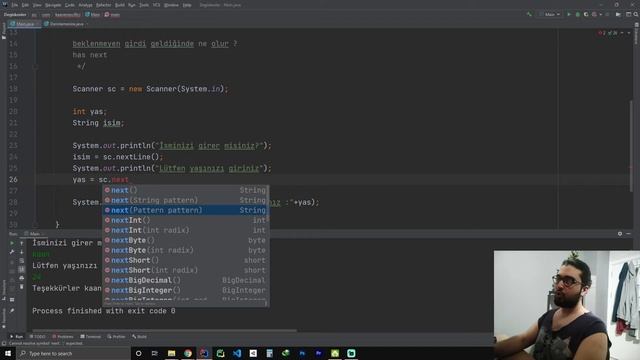The width and height of the screenshot is (640, 360).
Task: Hide the Run panel minimize icon
Action: (629, 233)
